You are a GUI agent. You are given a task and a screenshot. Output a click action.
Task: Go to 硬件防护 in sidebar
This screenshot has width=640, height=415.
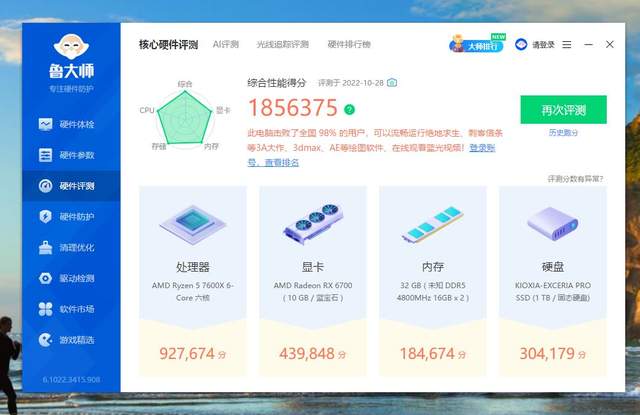tap(71, 217)
